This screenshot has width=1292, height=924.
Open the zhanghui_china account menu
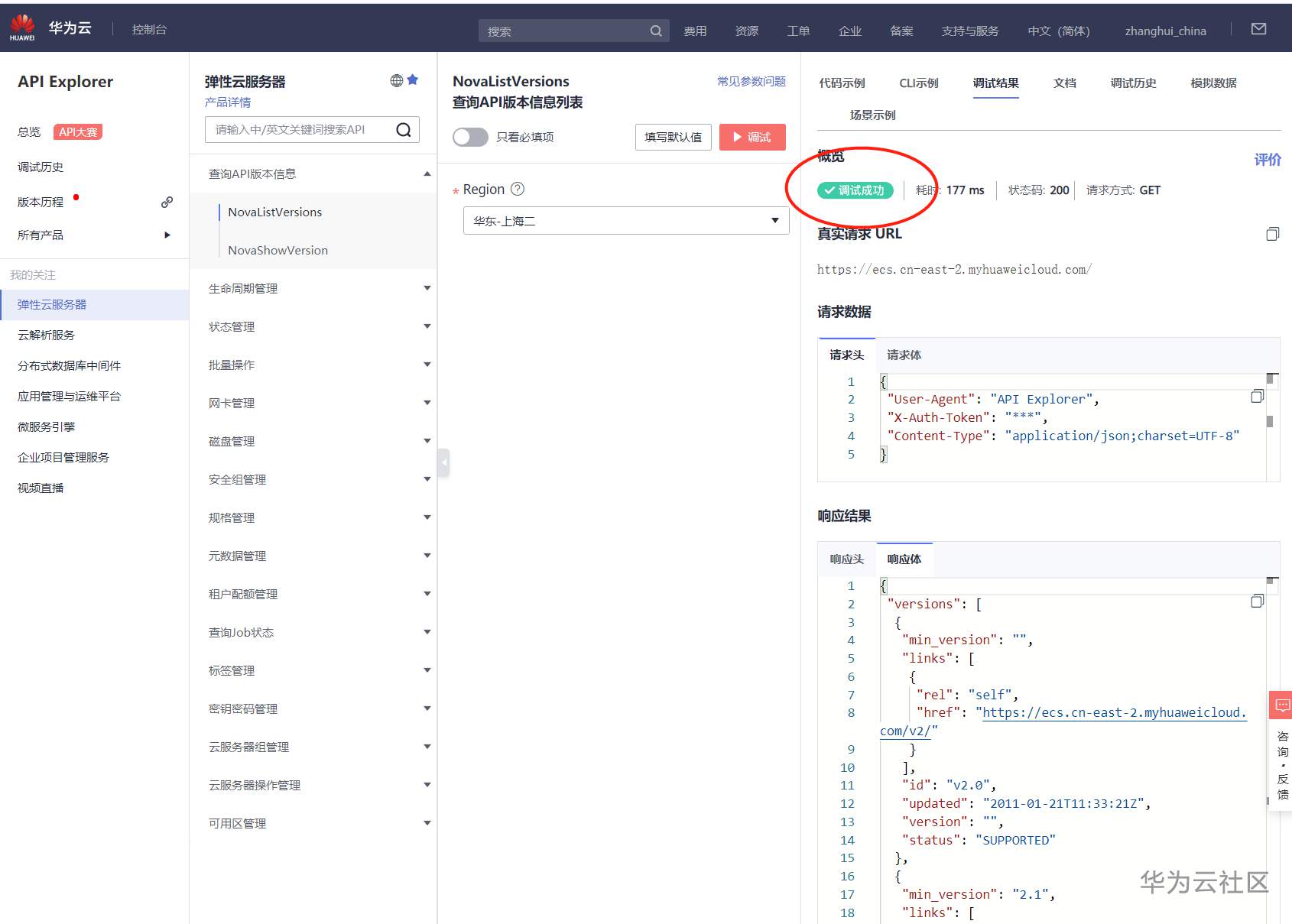point(1166,31)
